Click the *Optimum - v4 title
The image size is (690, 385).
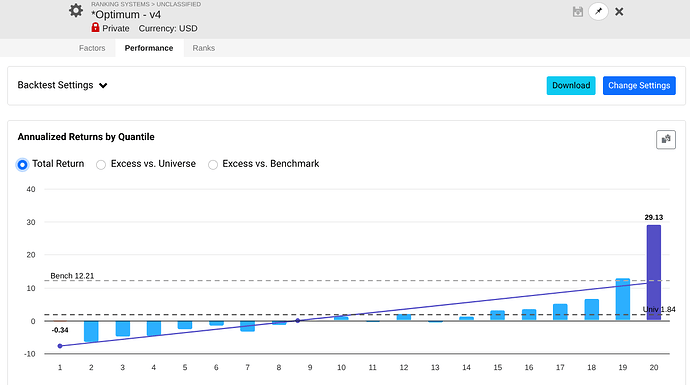(x=126, y=15)
